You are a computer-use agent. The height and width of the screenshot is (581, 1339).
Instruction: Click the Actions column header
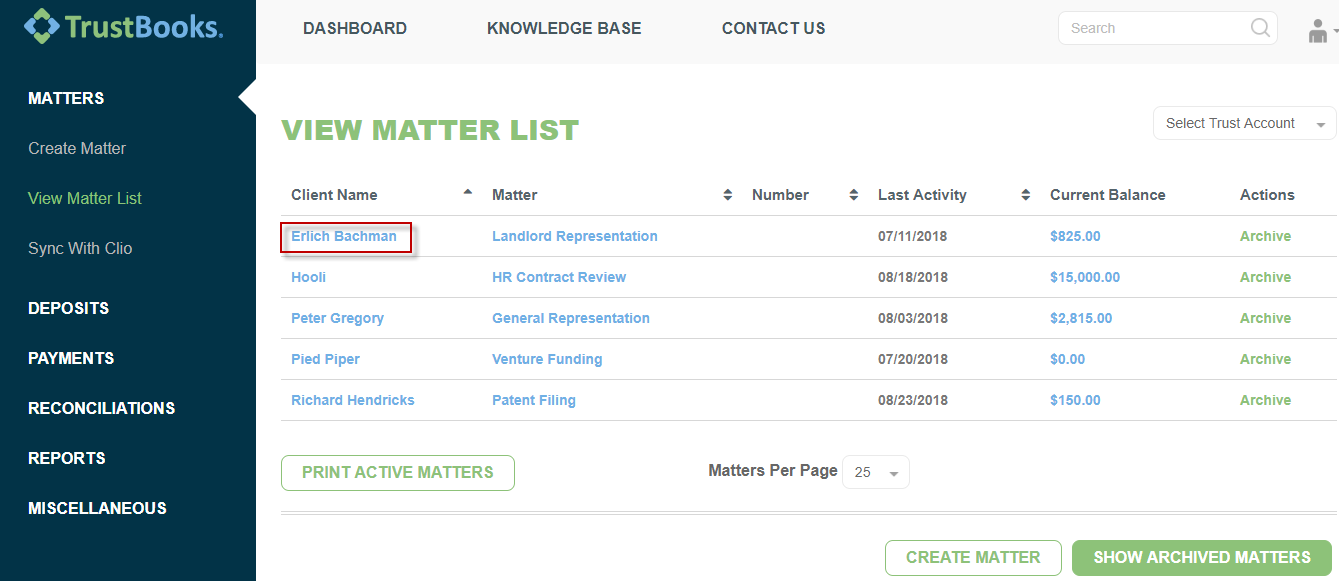click(x=1267, y=195)
